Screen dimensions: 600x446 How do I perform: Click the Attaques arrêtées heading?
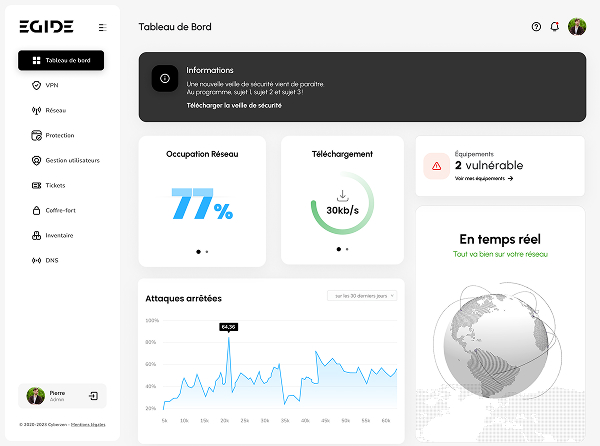click(183, 298)
